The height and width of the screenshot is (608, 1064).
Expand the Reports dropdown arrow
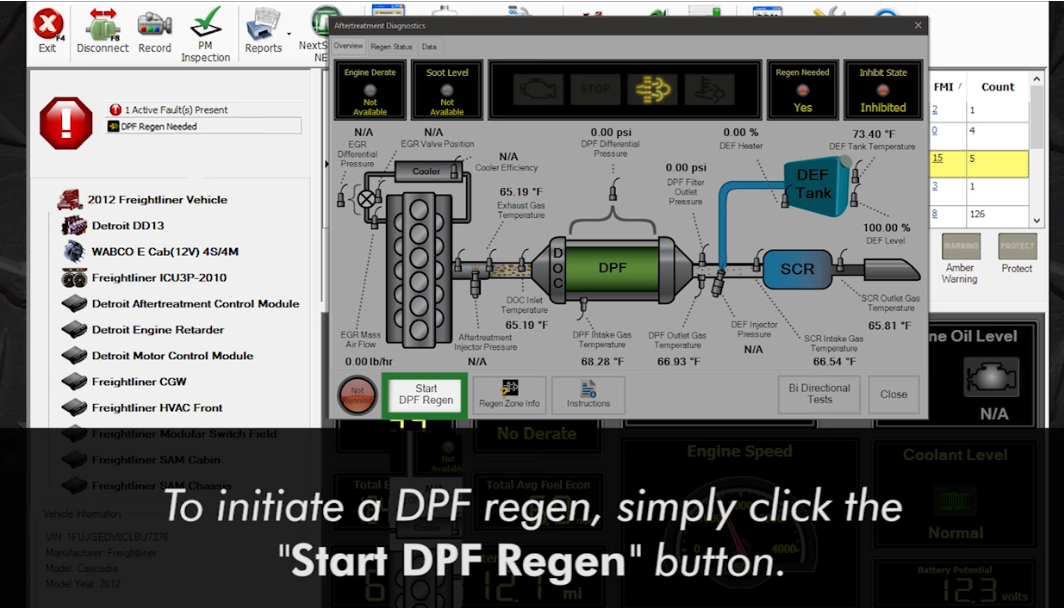(289, 34)
